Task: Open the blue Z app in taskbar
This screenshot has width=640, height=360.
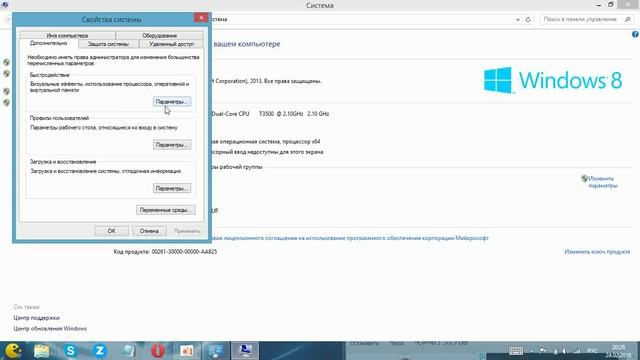Action: click(x=99, y=351)
